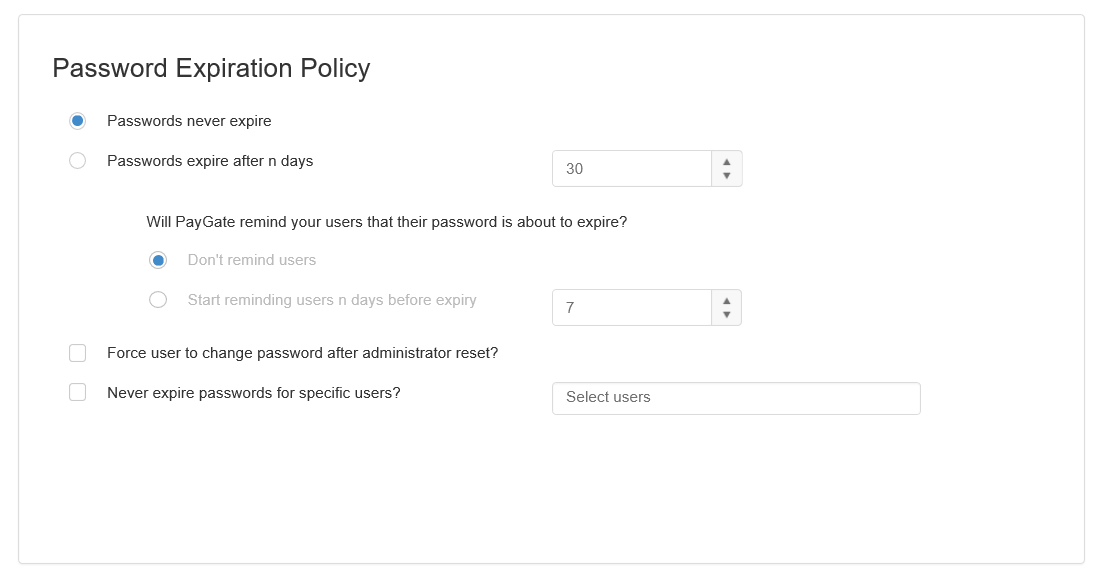
Task: Tick Never expire passwords for specific users
Action: tap(78, 392)
